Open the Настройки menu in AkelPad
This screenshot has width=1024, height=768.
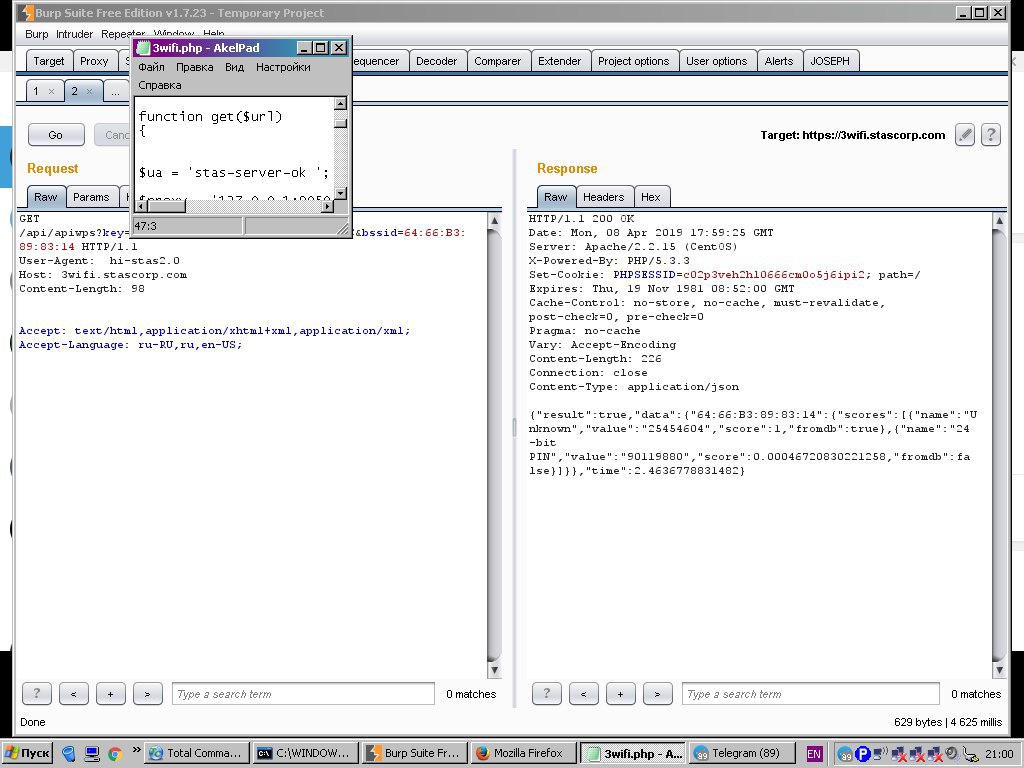pos(283,67)
